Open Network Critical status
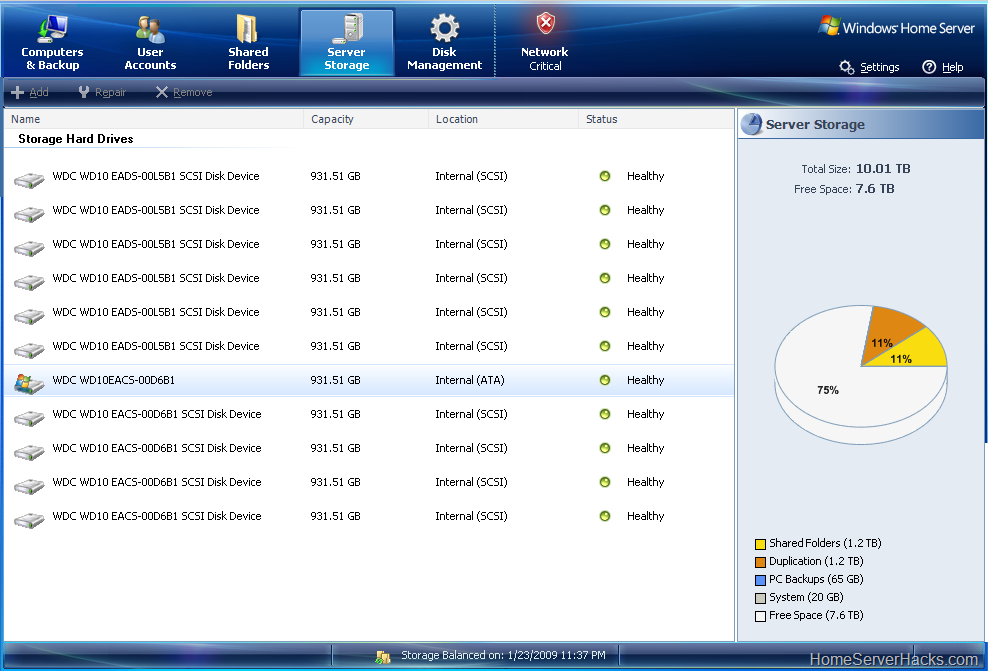The height and width of the screenshot is (671, 988). 545,43
